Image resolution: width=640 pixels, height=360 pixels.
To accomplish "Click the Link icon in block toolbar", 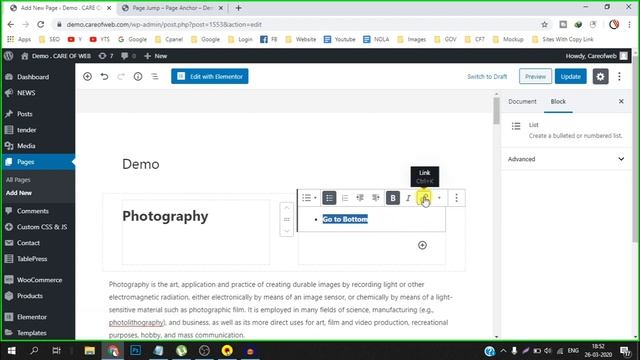I will [x=424, y=198].
